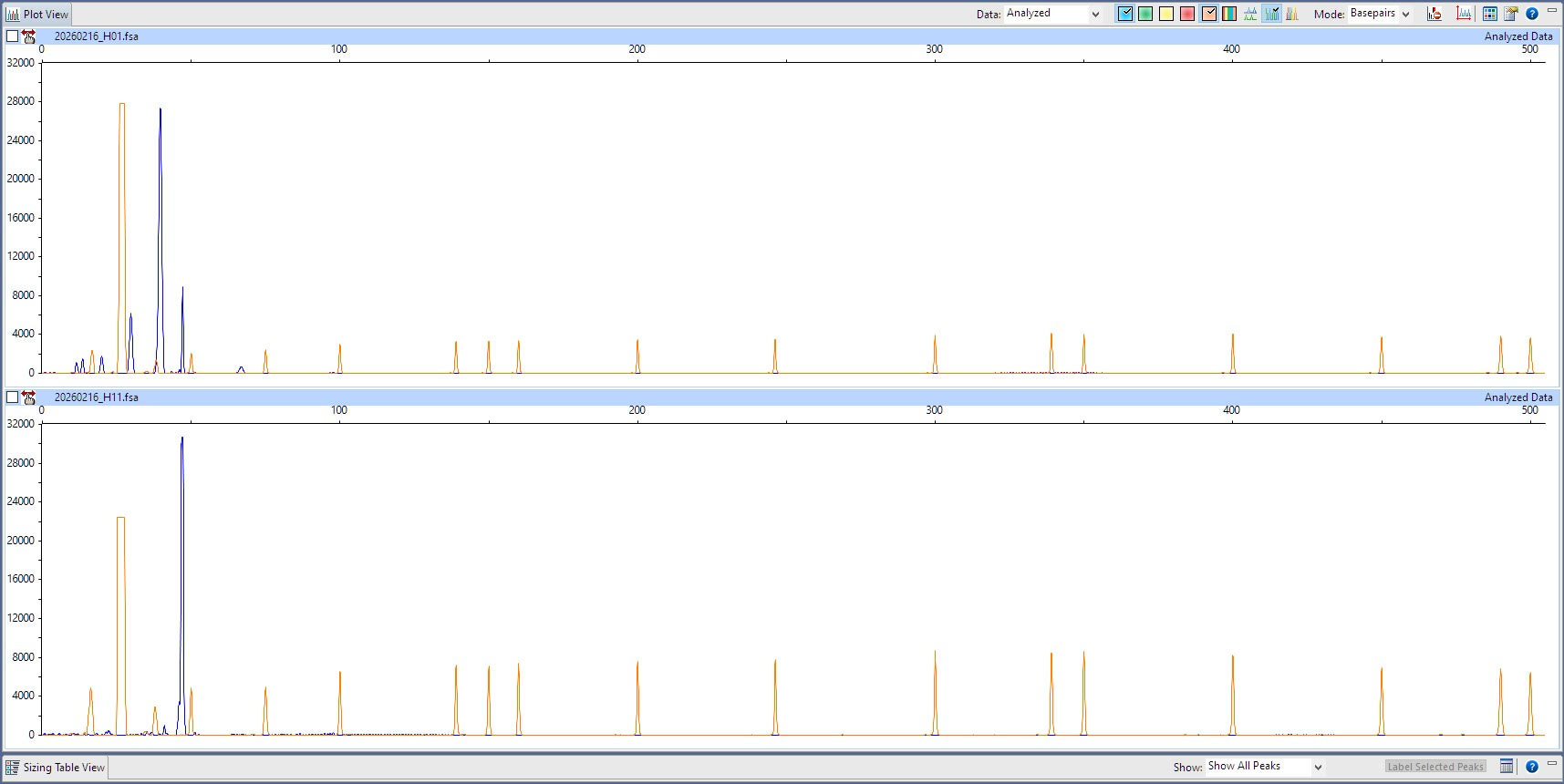Screen dimensions: 1564x784
Task: Click Label Selected Peaks button
Action: 1435,767
